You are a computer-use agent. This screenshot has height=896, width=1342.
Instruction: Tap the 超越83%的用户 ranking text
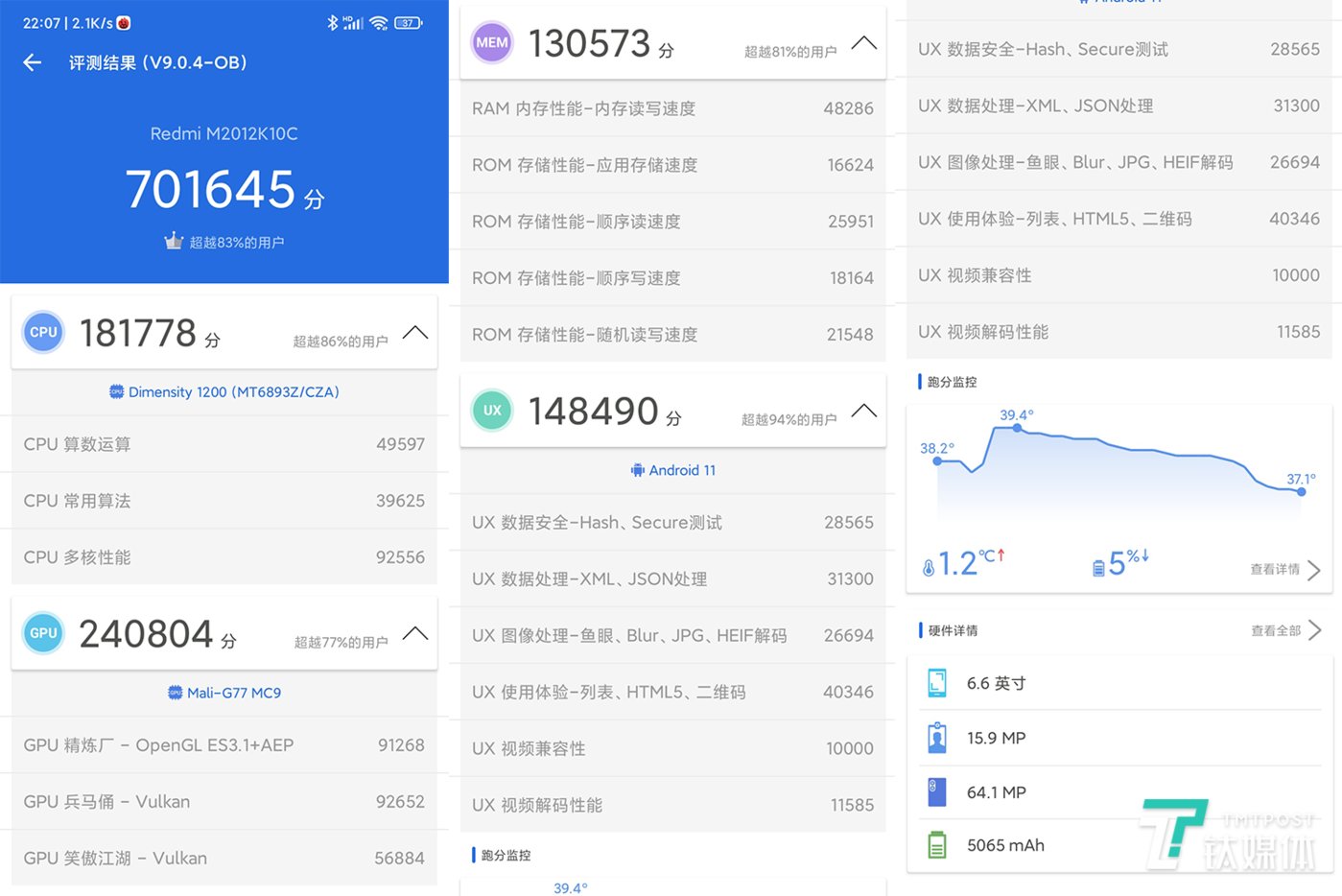pos(237,243)
